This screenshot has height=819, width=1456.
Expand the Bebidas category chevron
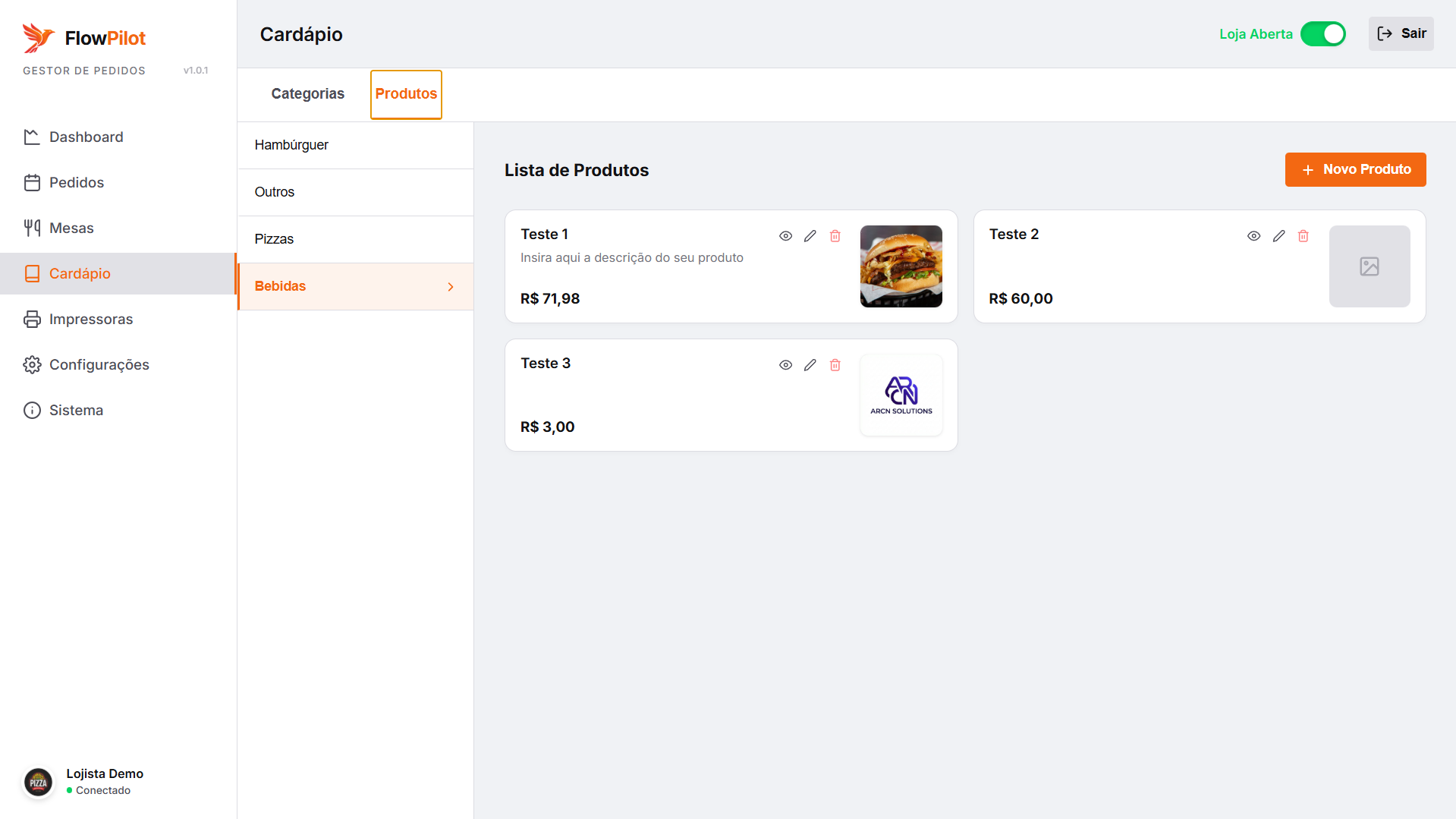pos(451,287)
